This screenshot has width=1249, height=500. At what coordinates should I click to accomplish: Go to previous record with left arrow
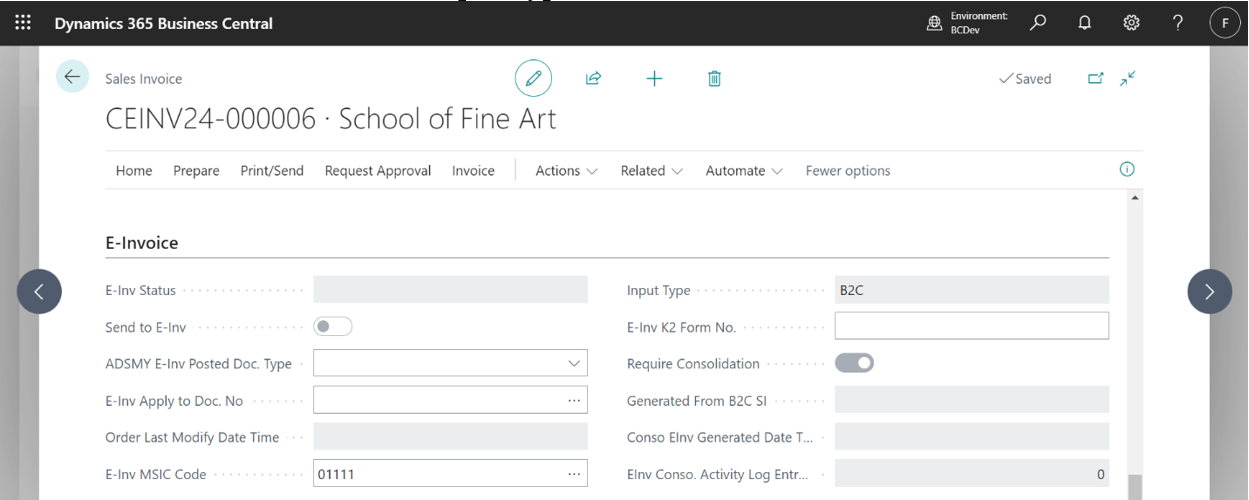(39, 291)
